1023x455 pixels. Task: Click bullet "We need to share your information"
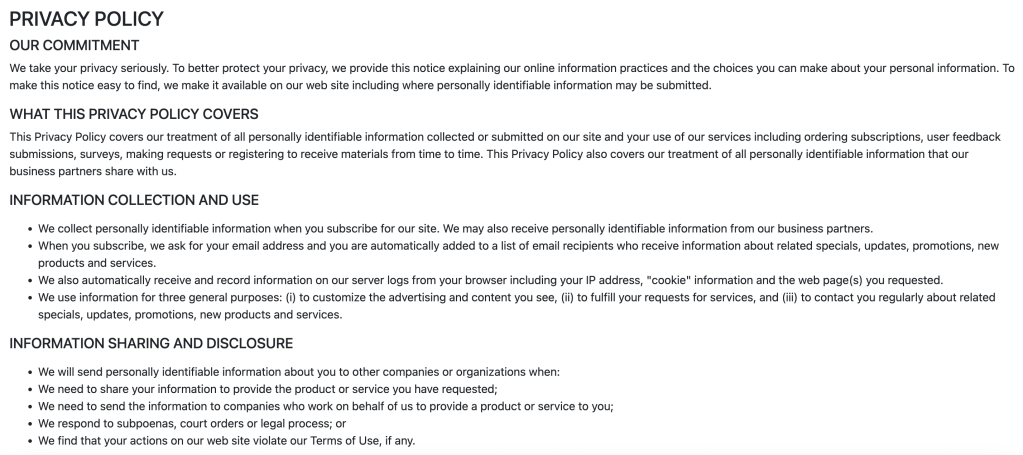(268, 388)
